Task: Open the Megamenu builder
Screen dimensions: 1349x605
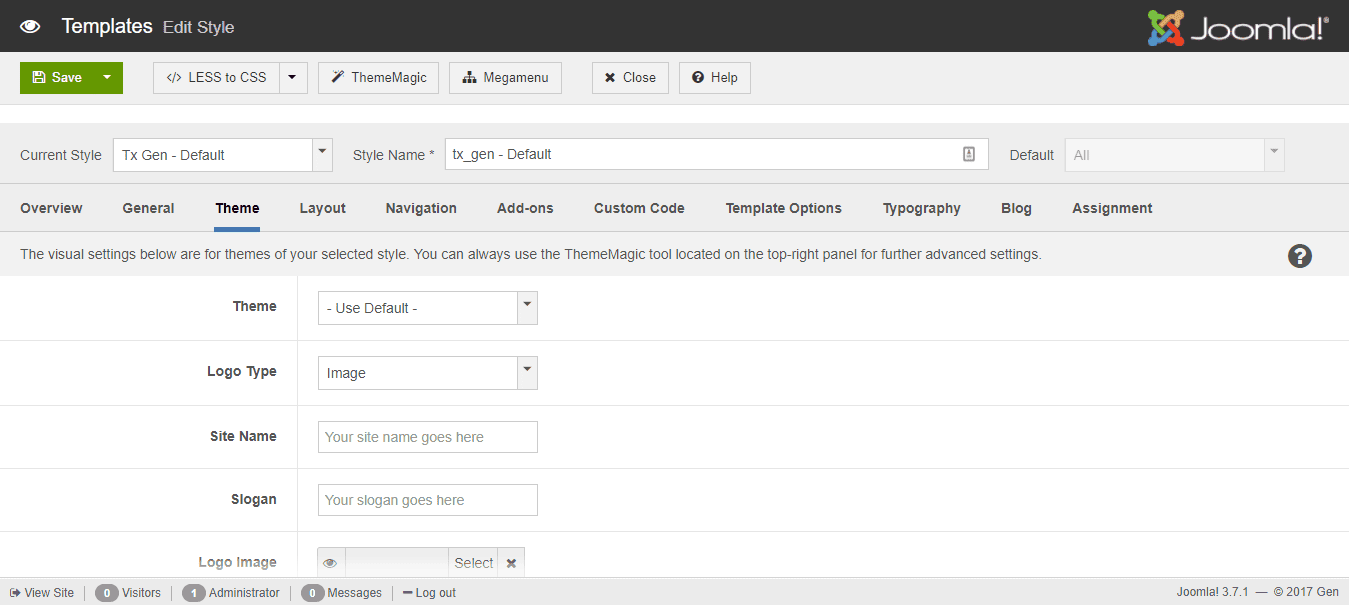Action: tap(505, 77)
